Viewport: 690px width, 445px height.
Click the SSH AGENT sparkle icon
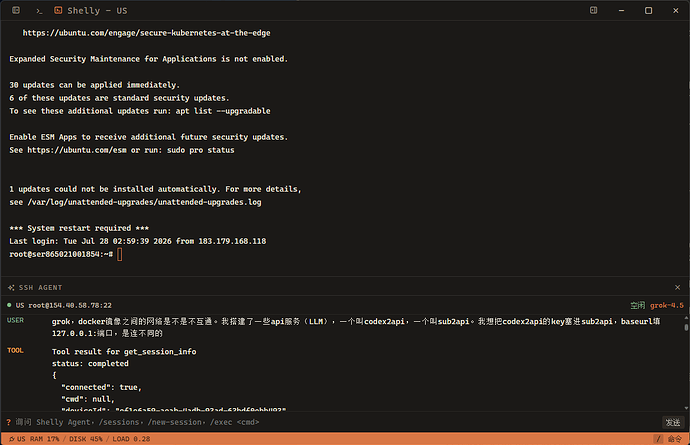[11, 287]
